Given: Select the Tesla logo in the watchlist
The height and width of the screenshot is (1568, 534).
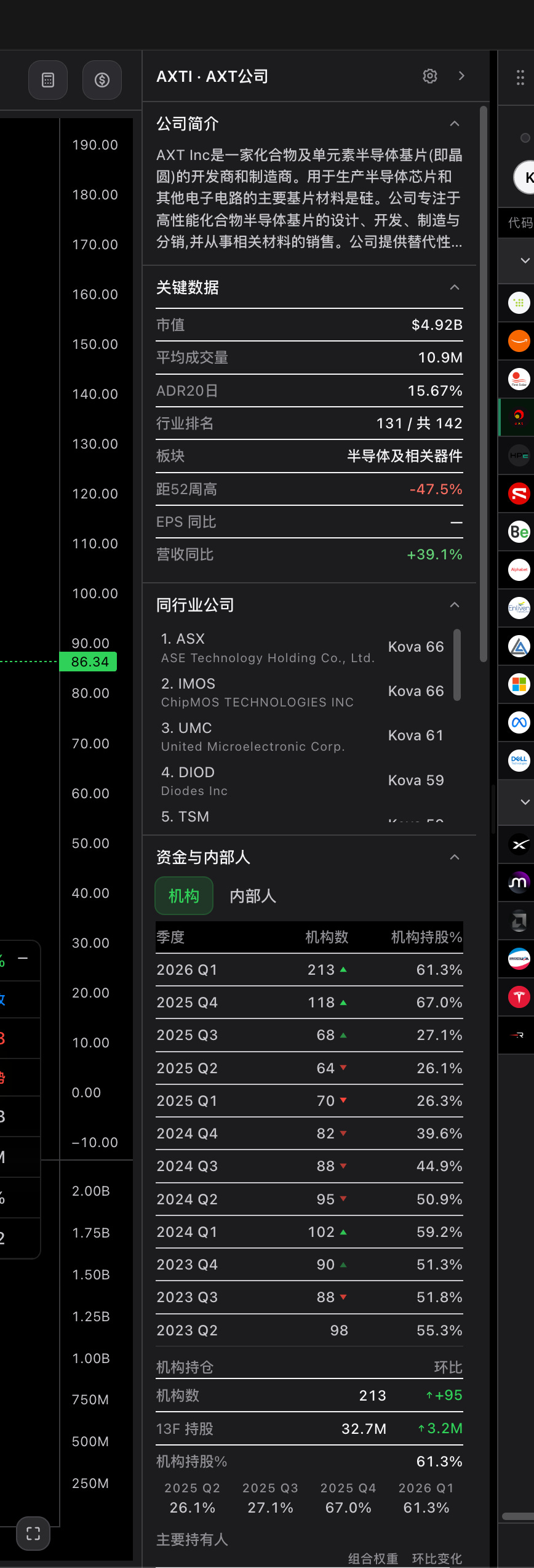Looking at the screenshot, I should [519, 997].
